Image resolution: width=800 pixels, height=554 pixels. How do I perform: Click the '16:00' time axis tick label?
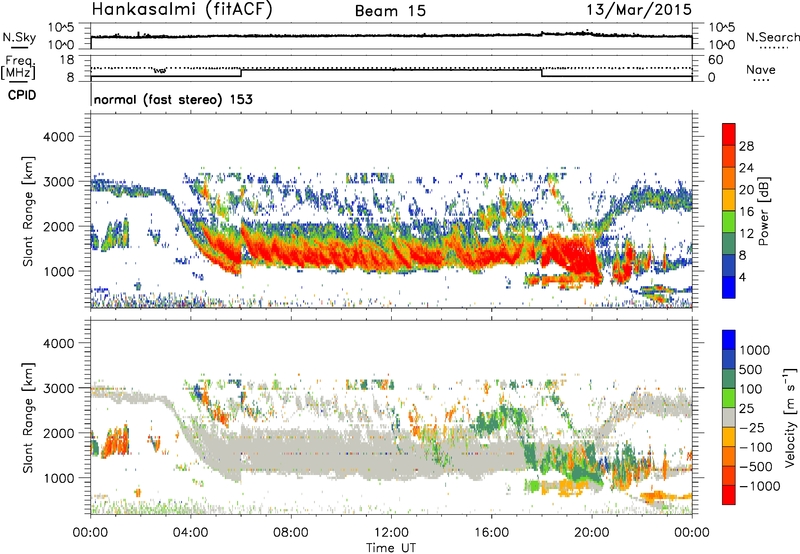point(491,533)
